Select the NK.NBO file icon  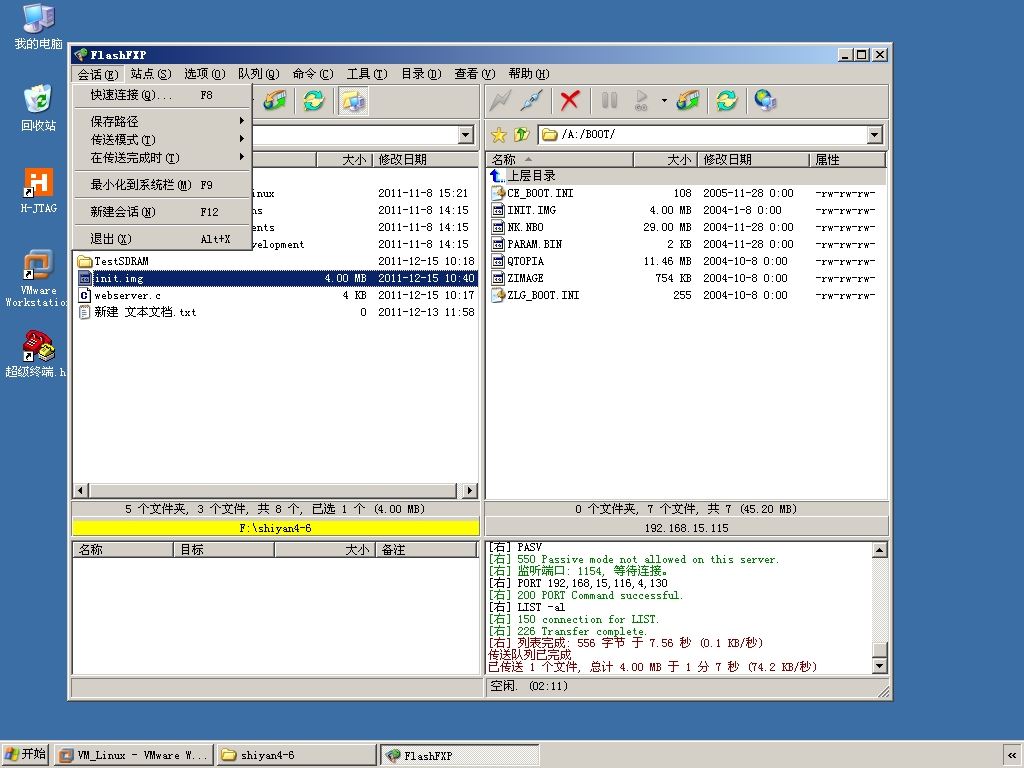click(498, 227)
